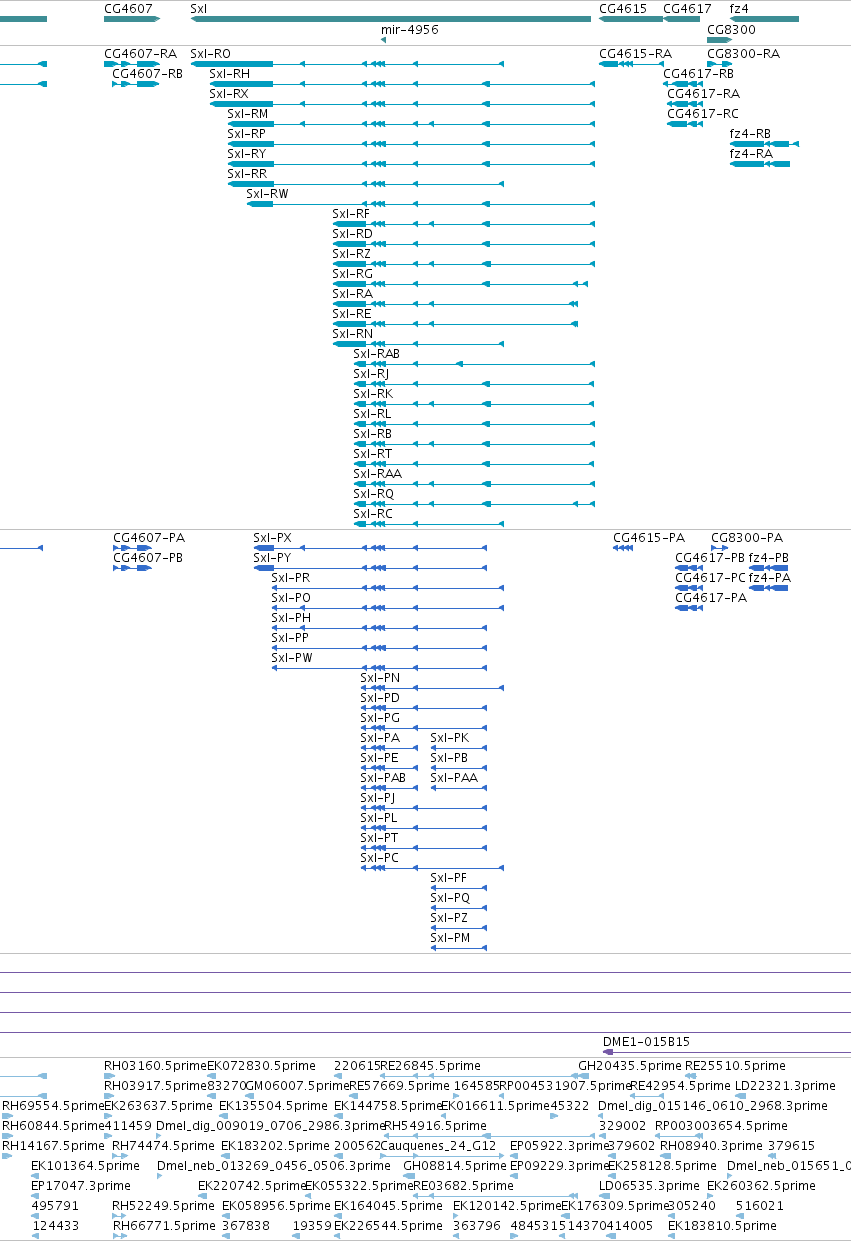The width and height of the screenshot is (851, 1241).
Task: Open transcript CG4607-RA label
Action: point(140,53)
